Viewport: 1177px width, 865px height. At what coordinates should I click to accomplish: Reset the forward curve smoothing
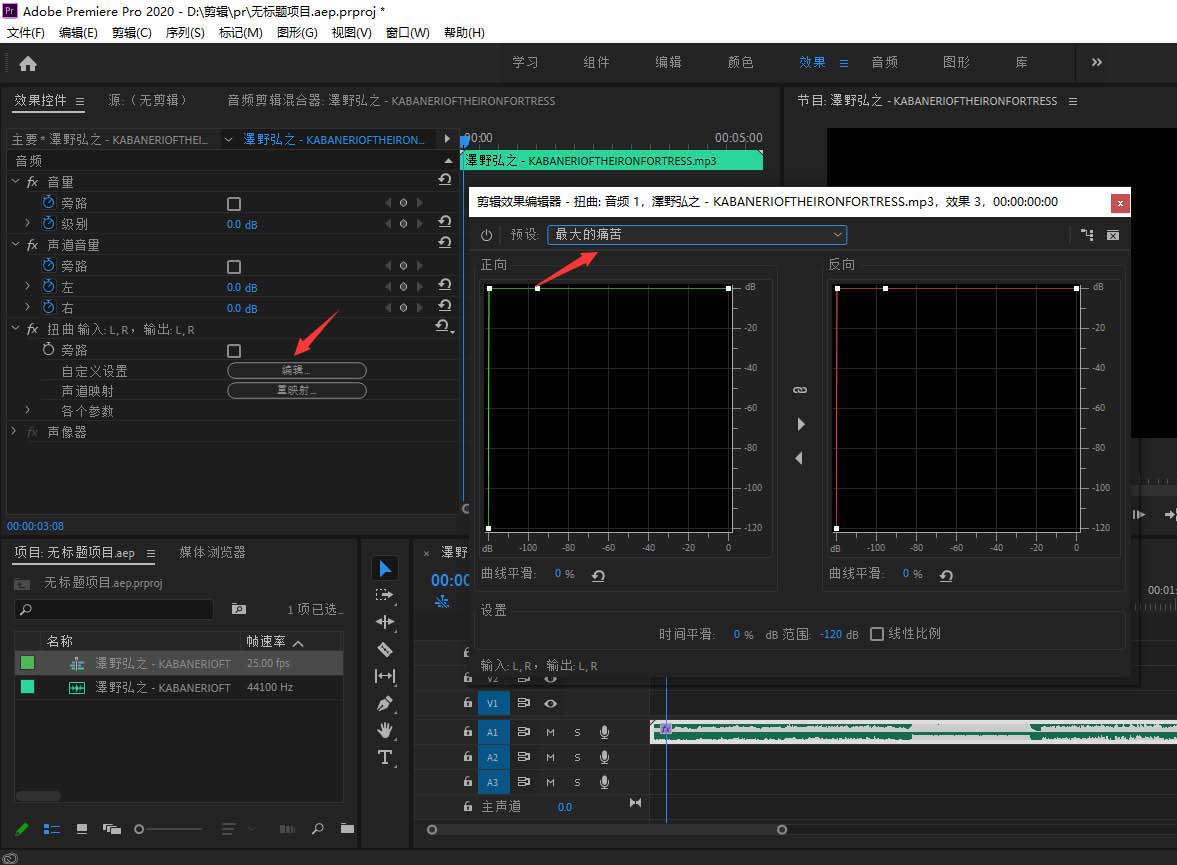coord(598,575)
